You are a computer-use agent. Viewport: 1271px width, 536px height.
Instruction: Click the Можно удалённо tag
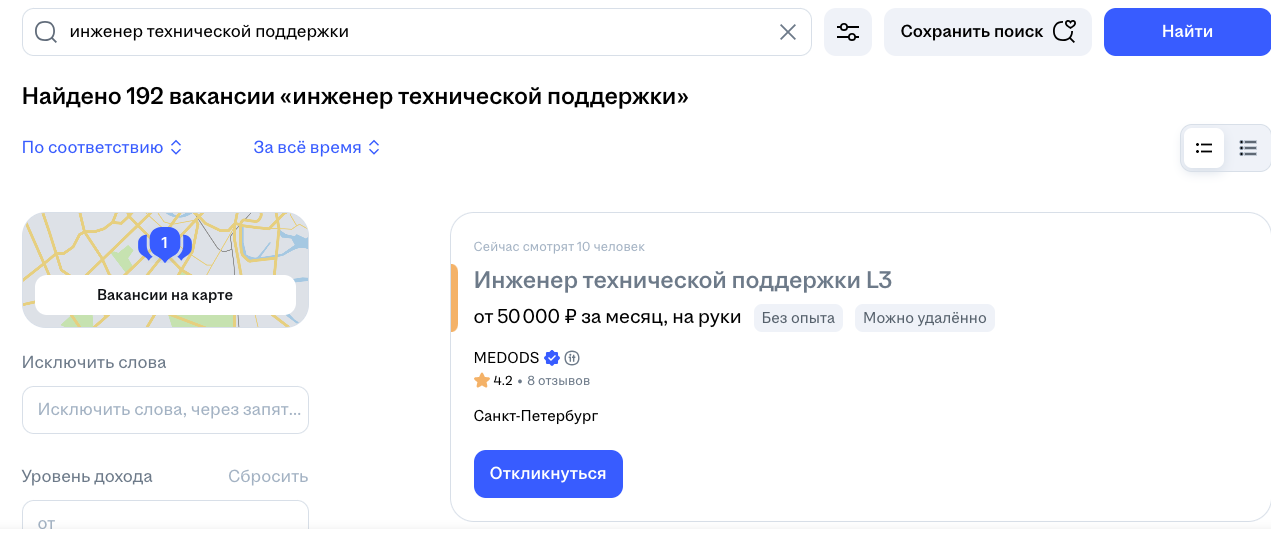point(925,318)
